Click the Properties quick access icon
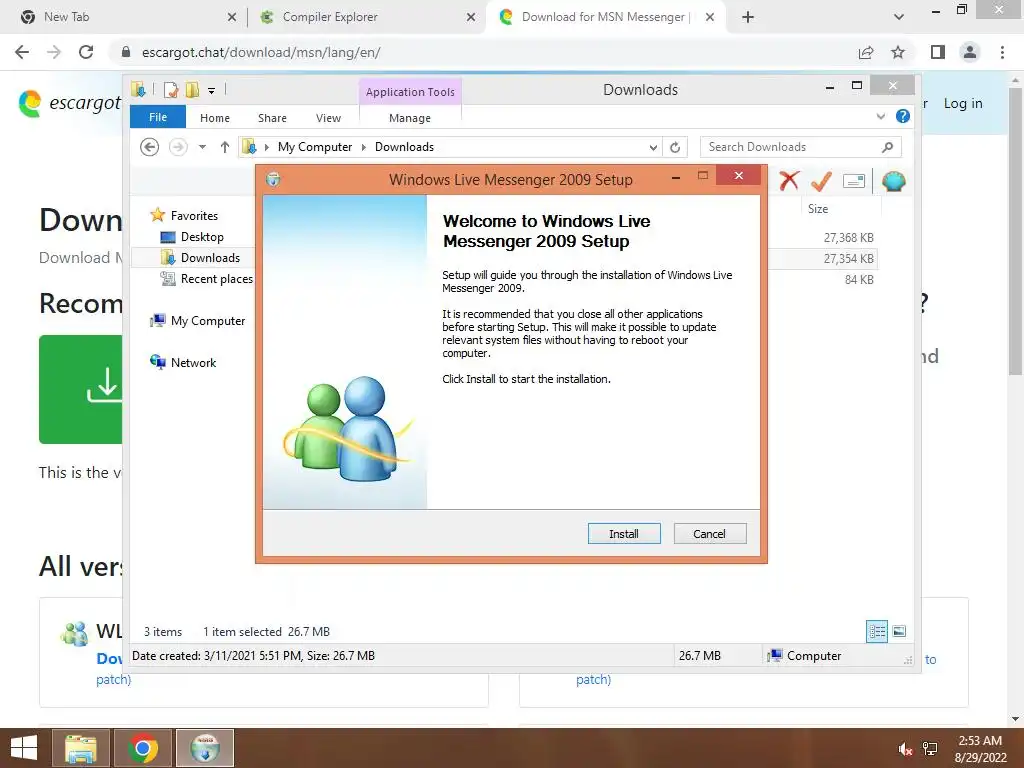 171,90
